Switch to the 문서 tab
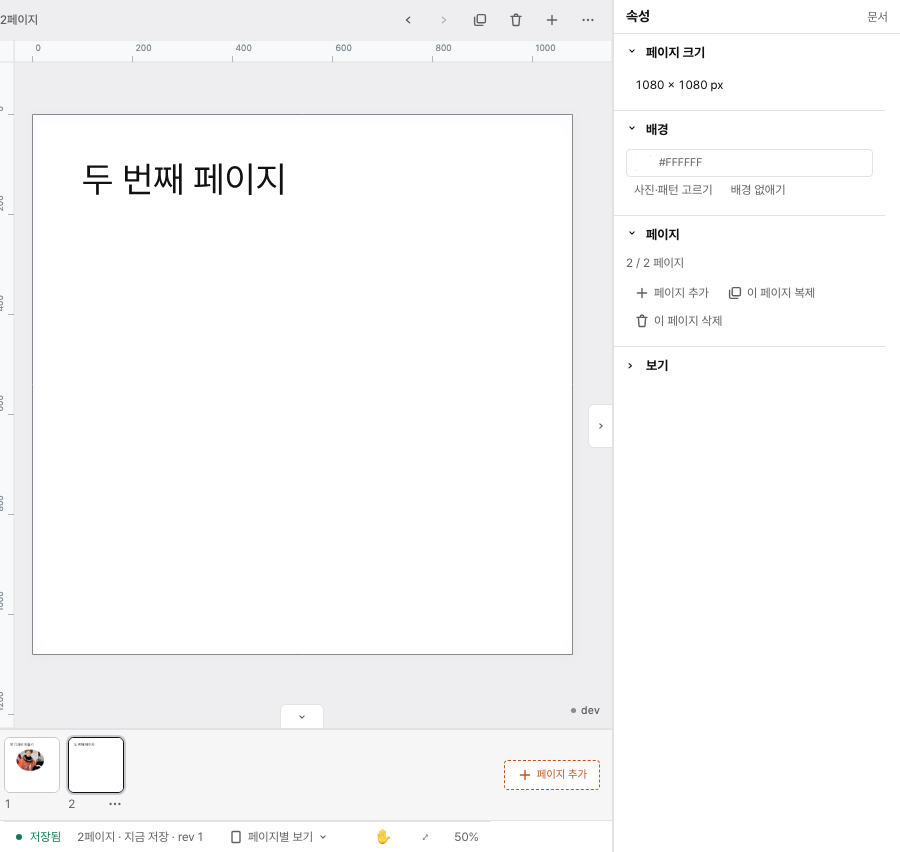 click(877, 17)
